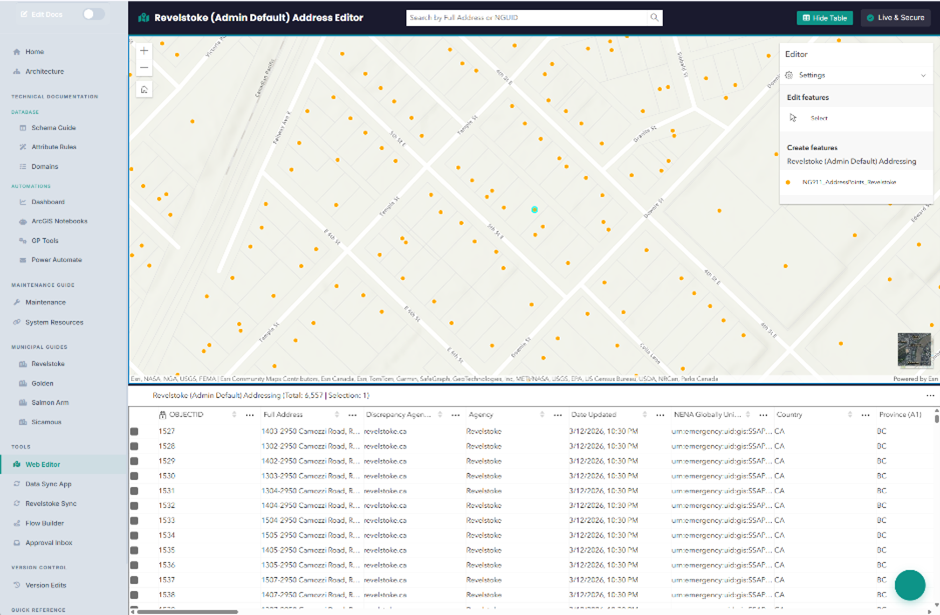Click the OBJECTID cell 1533
Screen dimensions: 940x615
click(167, 520)
